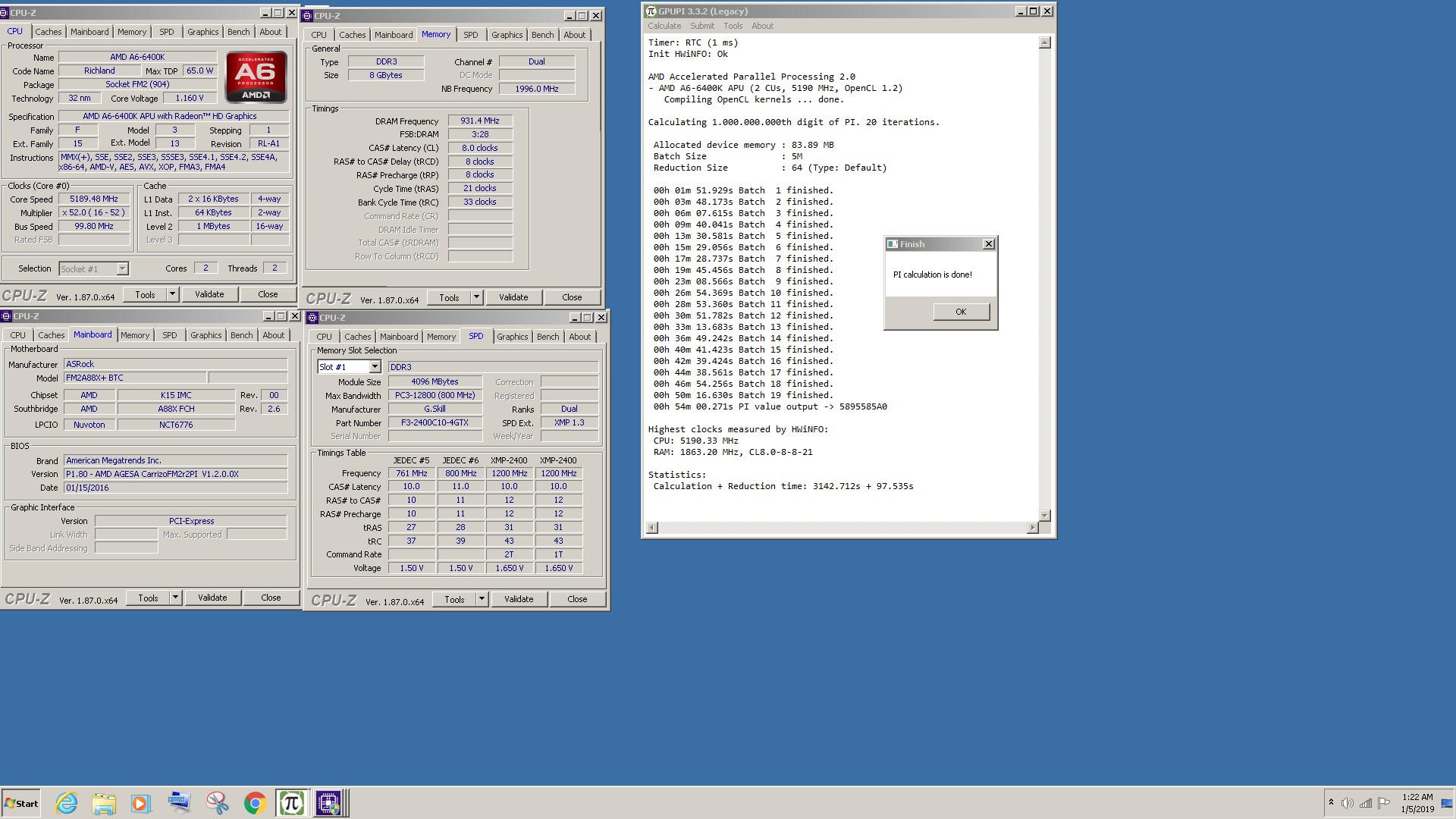Open the Action Center flag icon
The width and height of the screenshot is (1456, 819).
tap(1384, 803)
